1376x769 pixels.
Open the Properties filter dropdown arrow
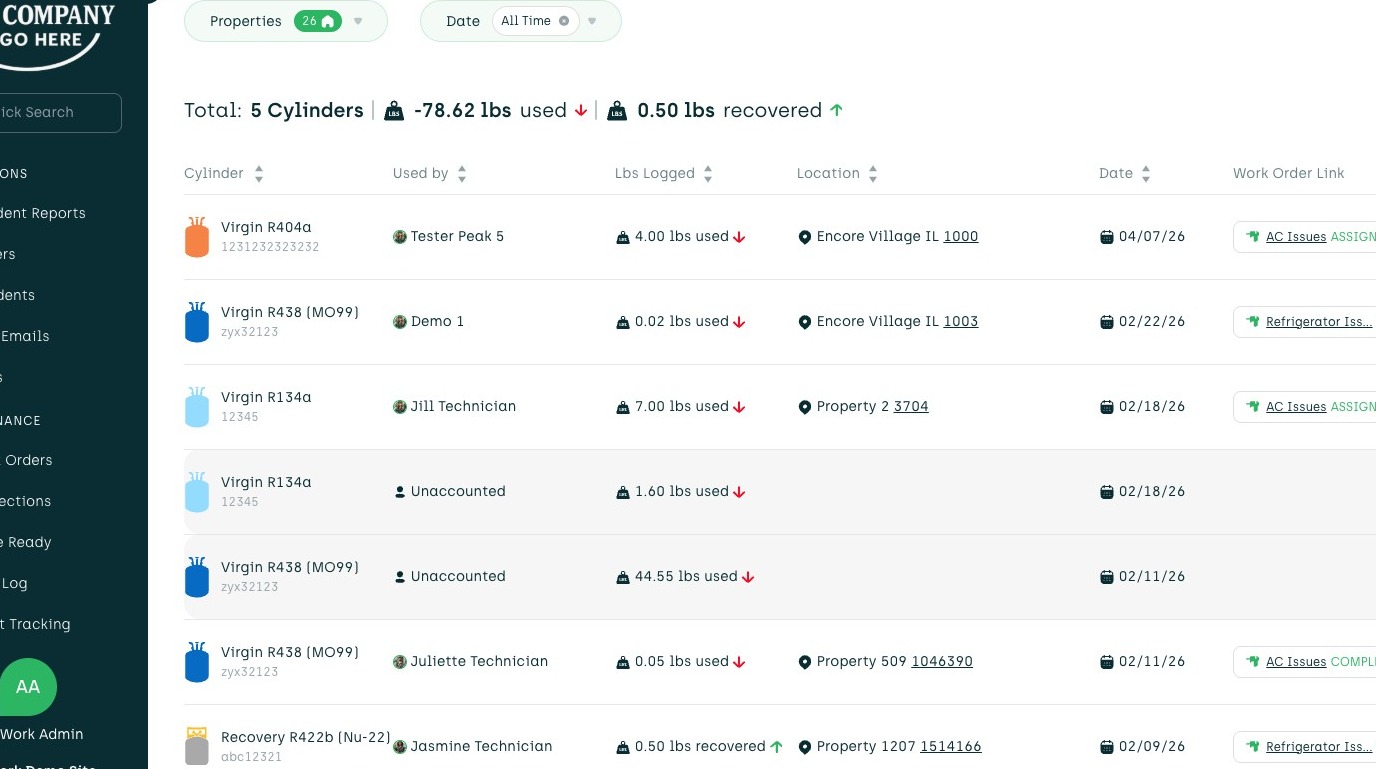click(358, 21)
